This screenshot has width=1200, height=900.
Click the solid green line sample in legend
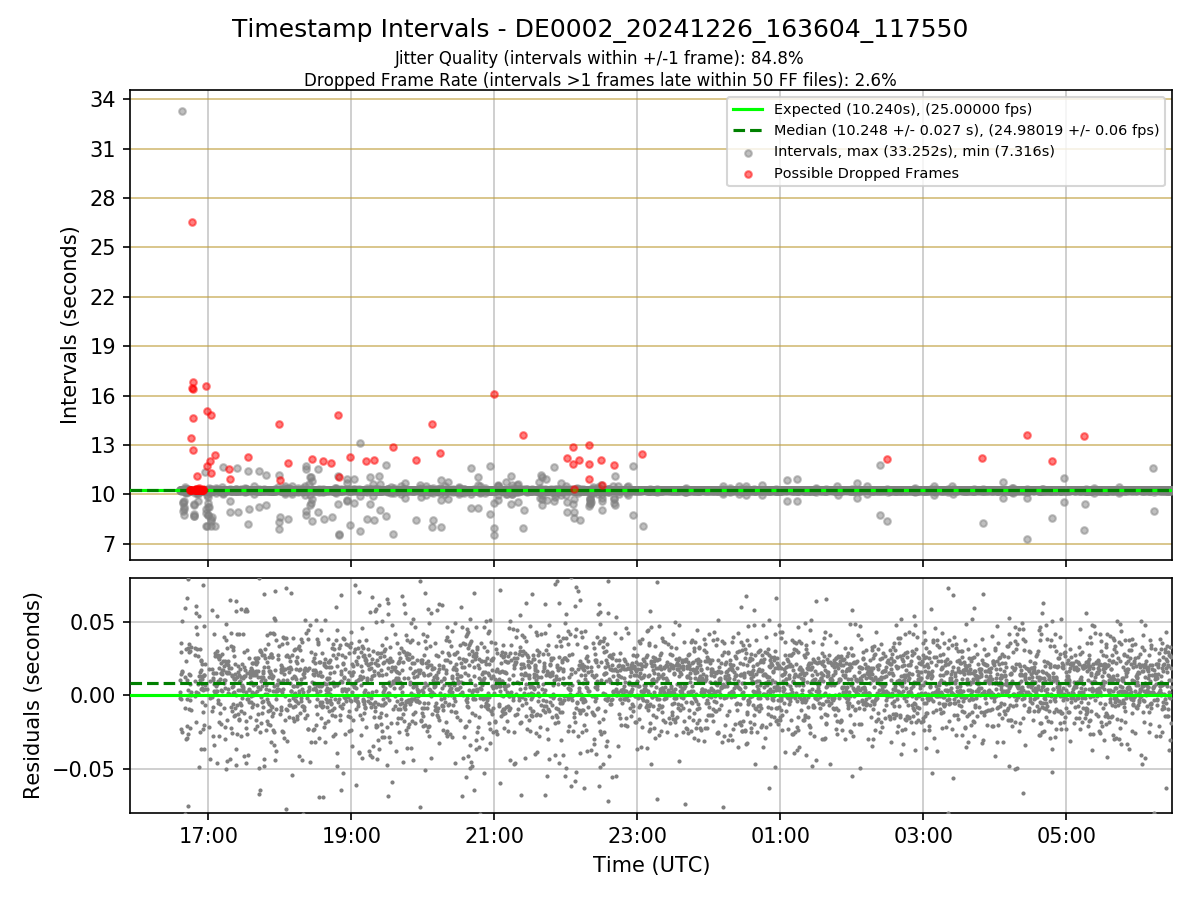pos(748,109)
